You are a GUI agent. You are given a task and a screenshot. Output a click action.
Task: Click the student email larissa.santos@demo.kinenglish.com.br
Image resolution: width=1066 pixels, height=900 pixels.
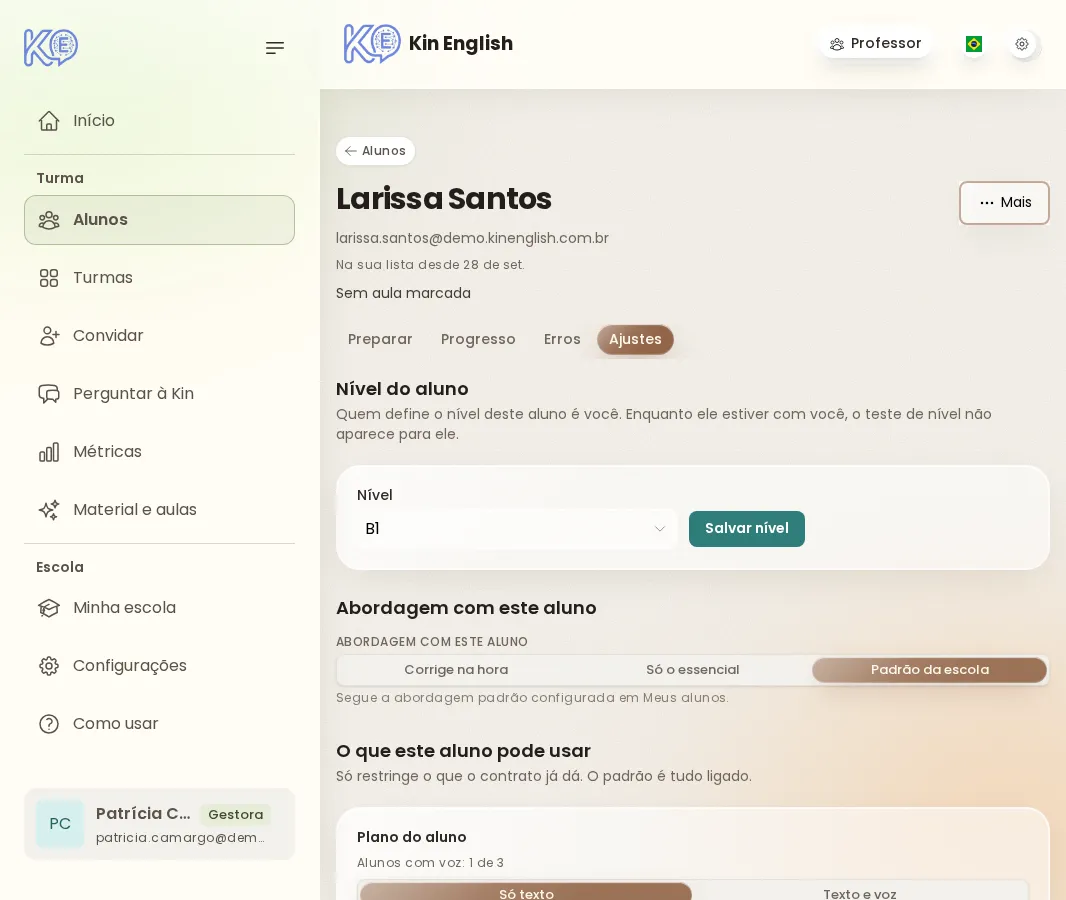472,239
